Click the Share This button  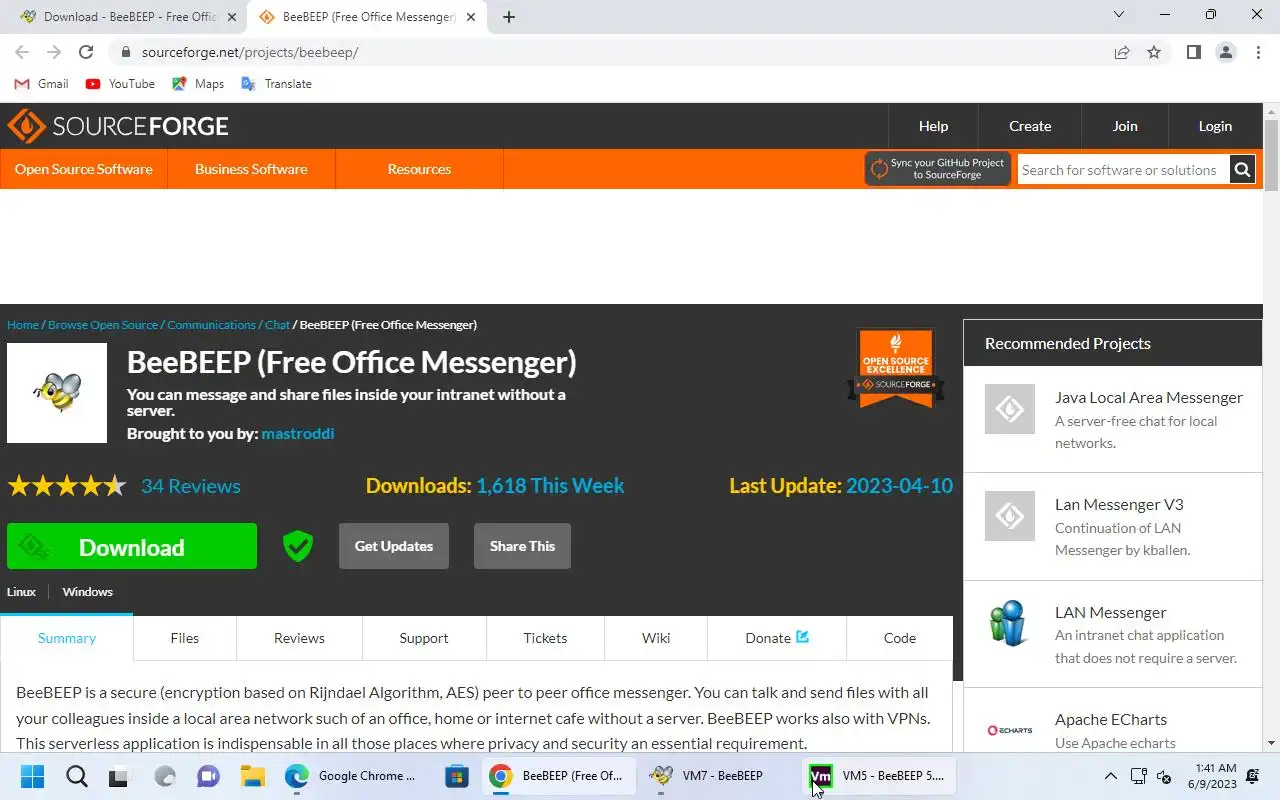pyautogui.click(x=522, y=546)
